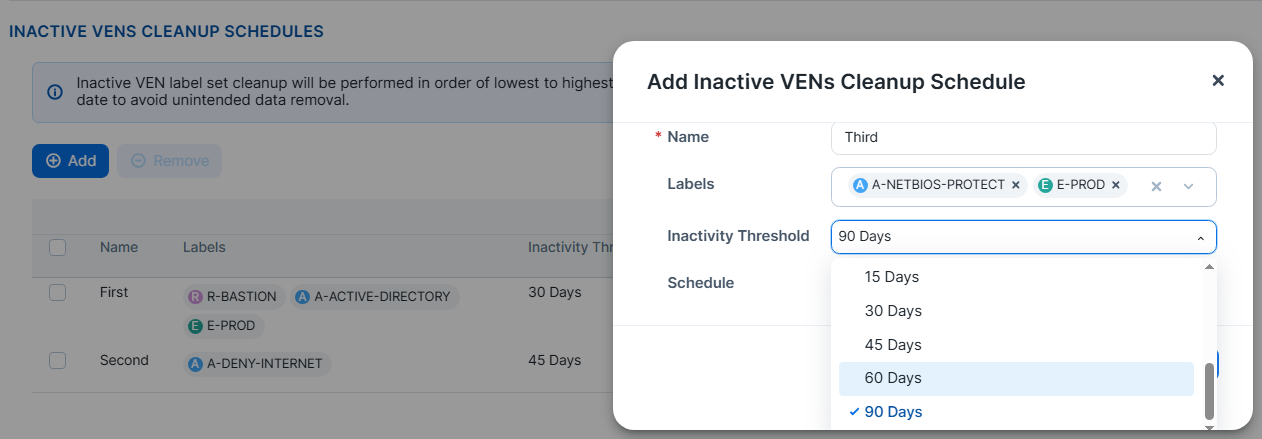Toggle the select-all checkbox in table header

click(58, 247)
